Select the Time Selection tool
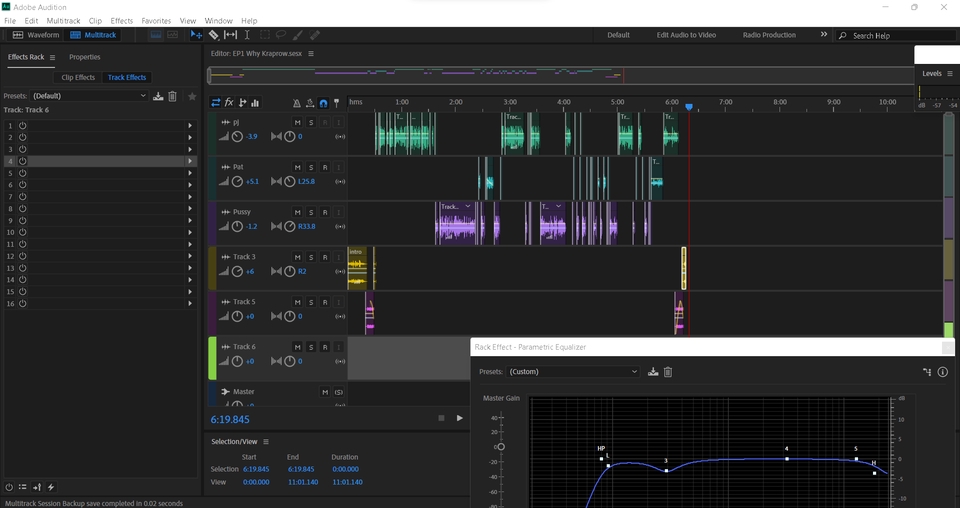 coord(247,35)
